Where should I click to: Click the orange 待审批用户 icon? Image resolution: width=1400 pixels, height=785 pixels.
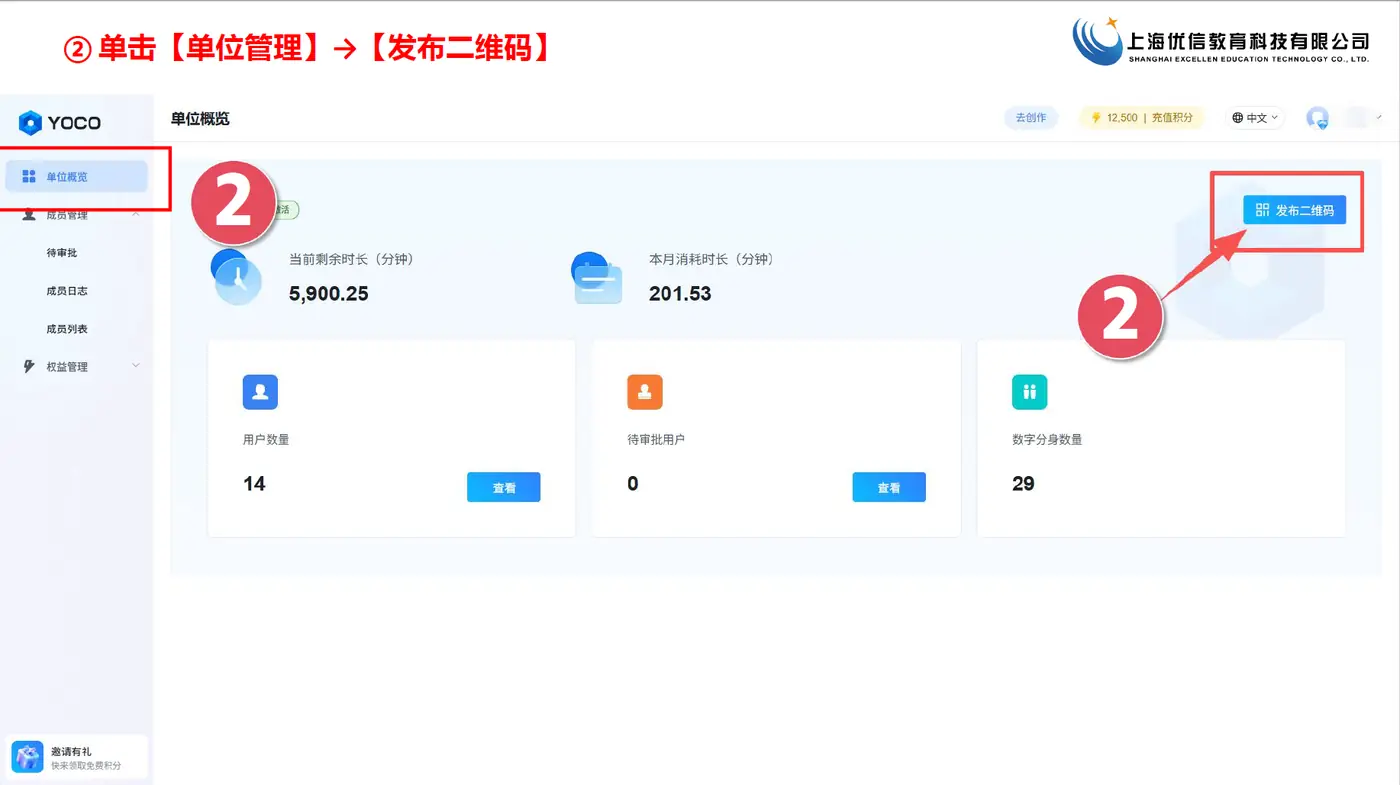pyautogui.click(x=645, y=392)
